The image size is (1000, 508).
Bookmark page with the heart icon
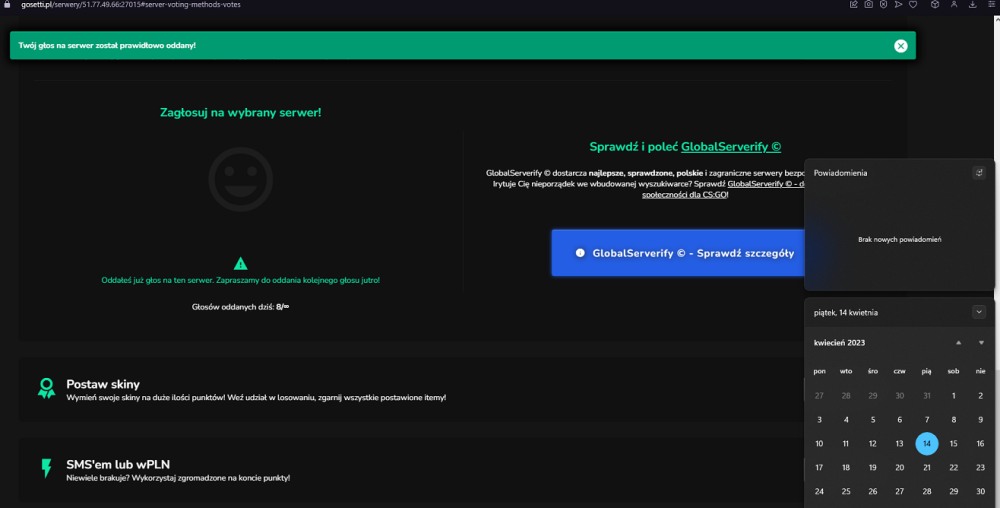[913, 4]
